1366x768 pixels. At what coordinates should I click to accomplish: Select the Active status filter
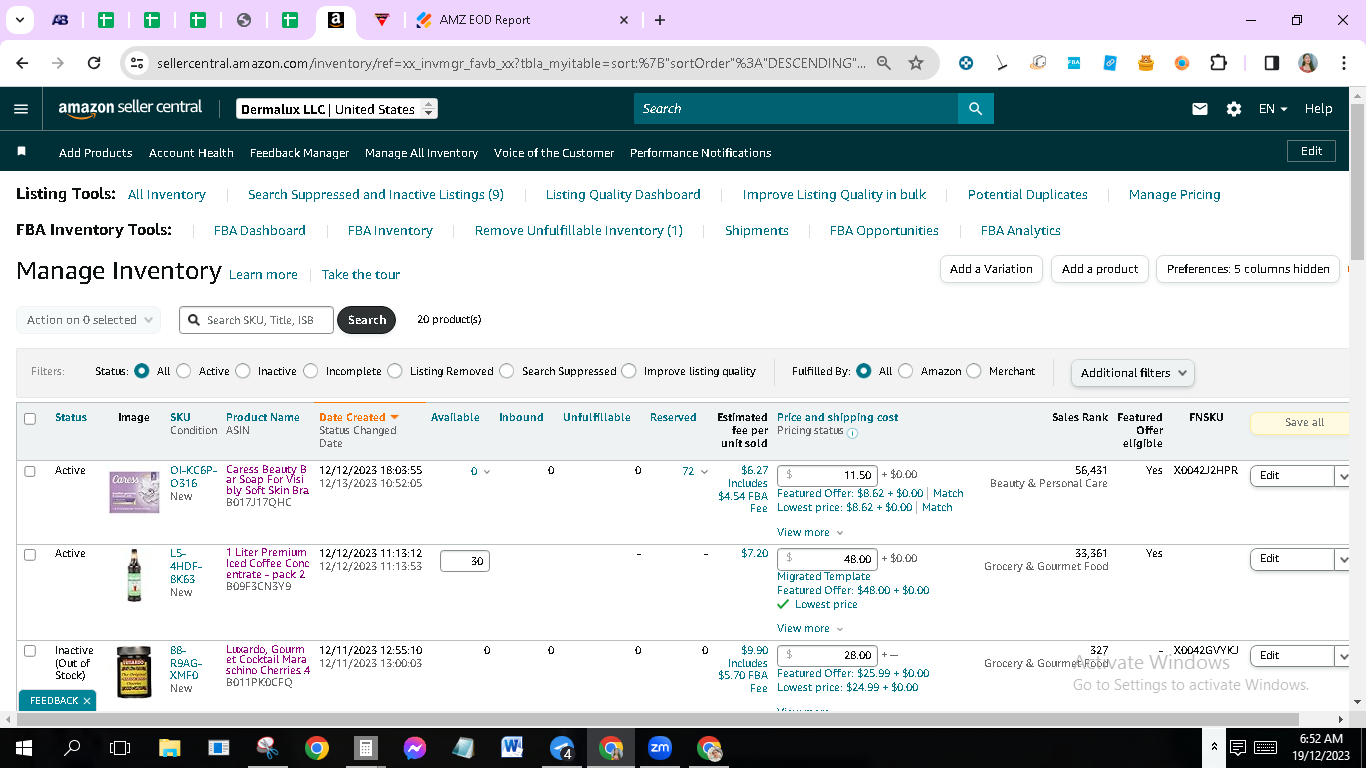coord(184,371)
